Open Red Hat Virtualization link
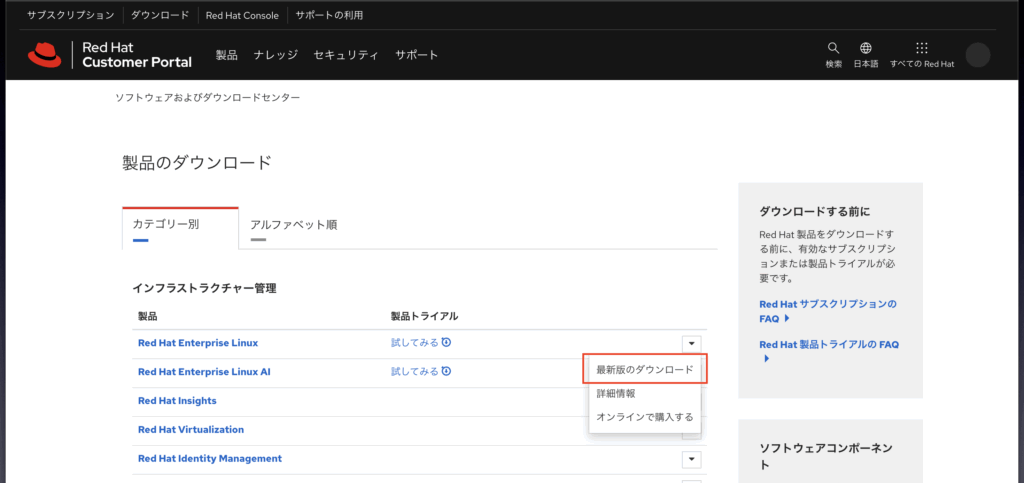 click(x=190, y=430)
